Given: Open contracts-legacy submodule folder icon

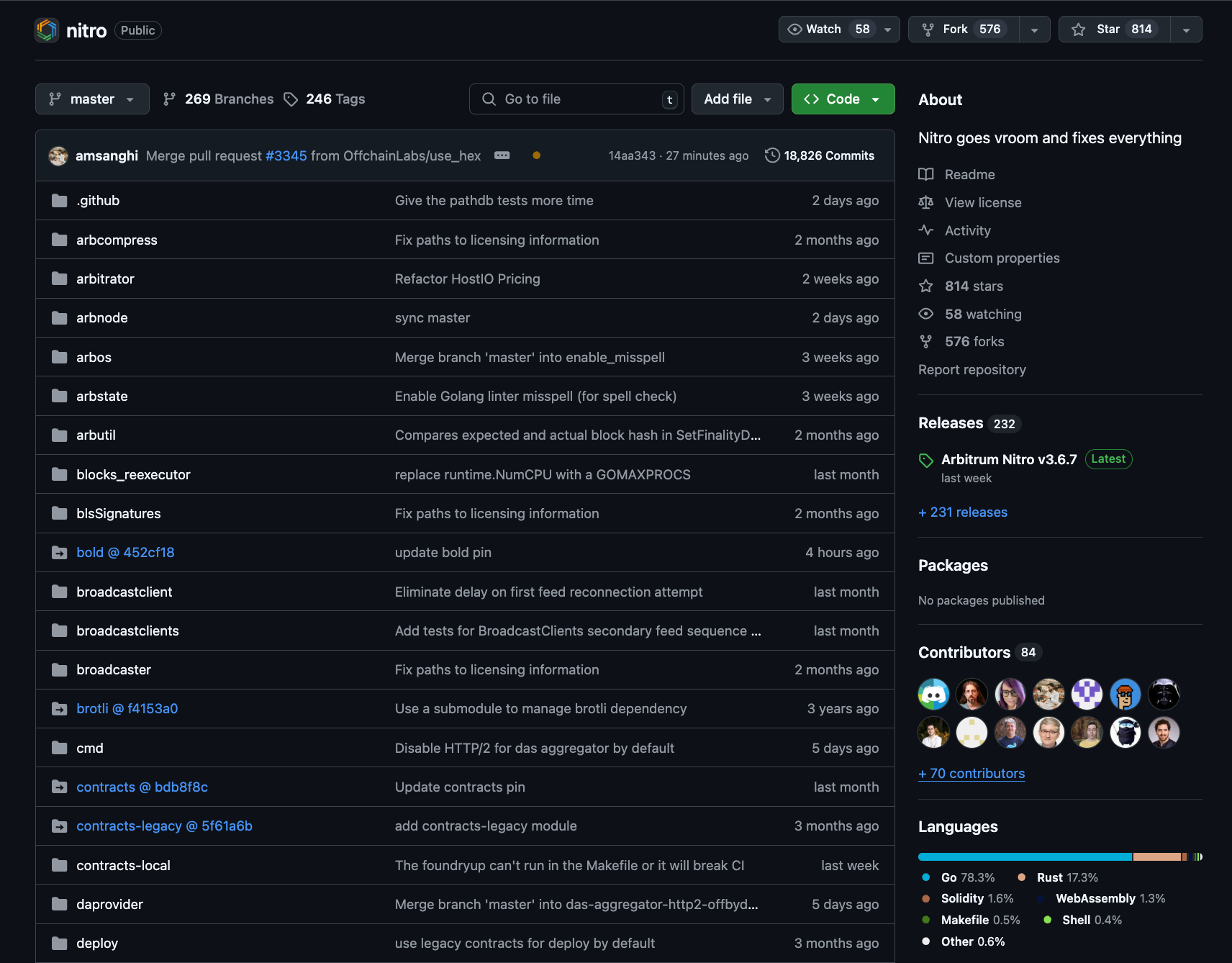Looking at the screenshot, I should point(60,826).
